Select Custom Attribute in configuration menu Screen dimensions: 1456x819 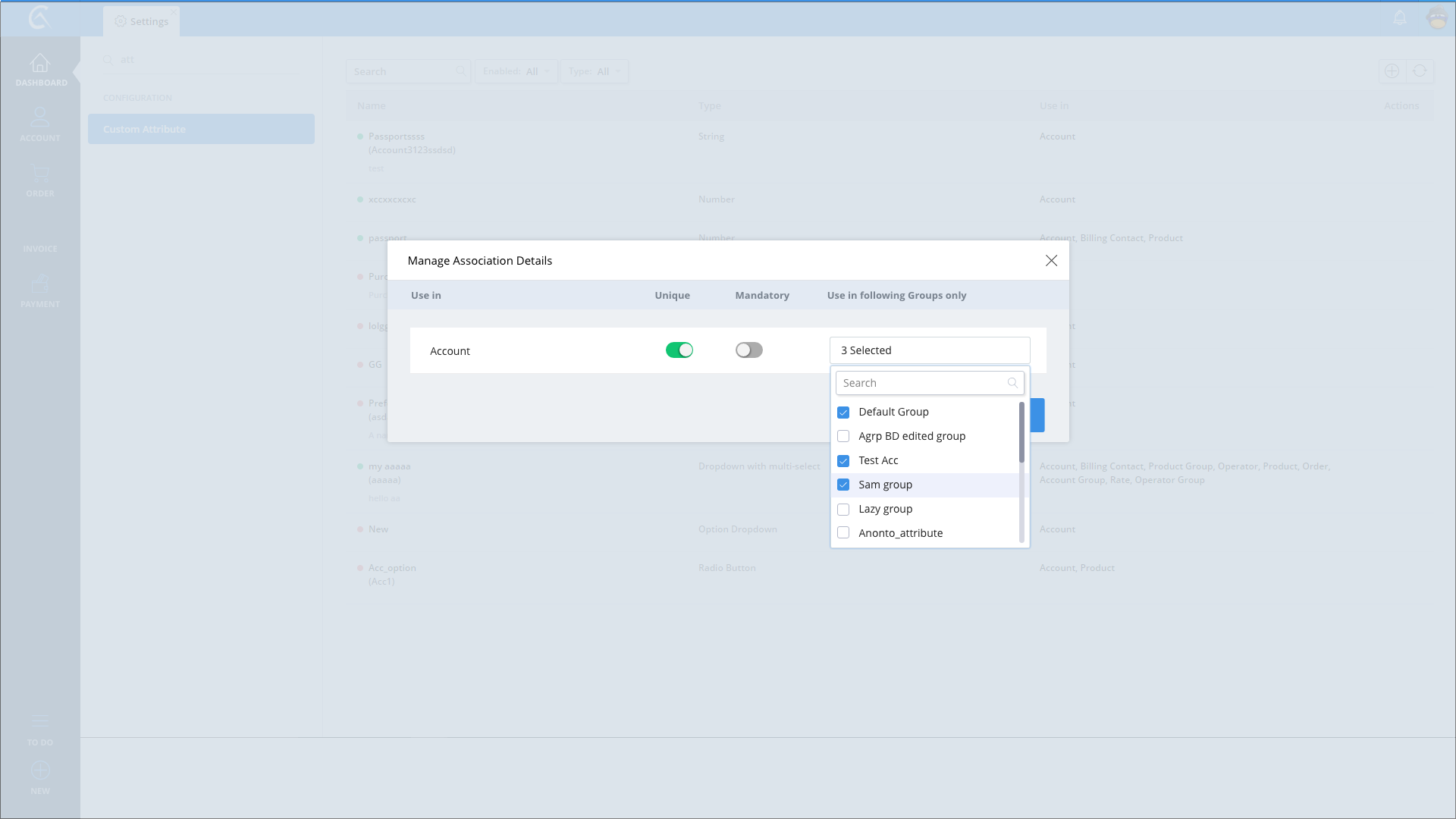(x=201, y=129)
